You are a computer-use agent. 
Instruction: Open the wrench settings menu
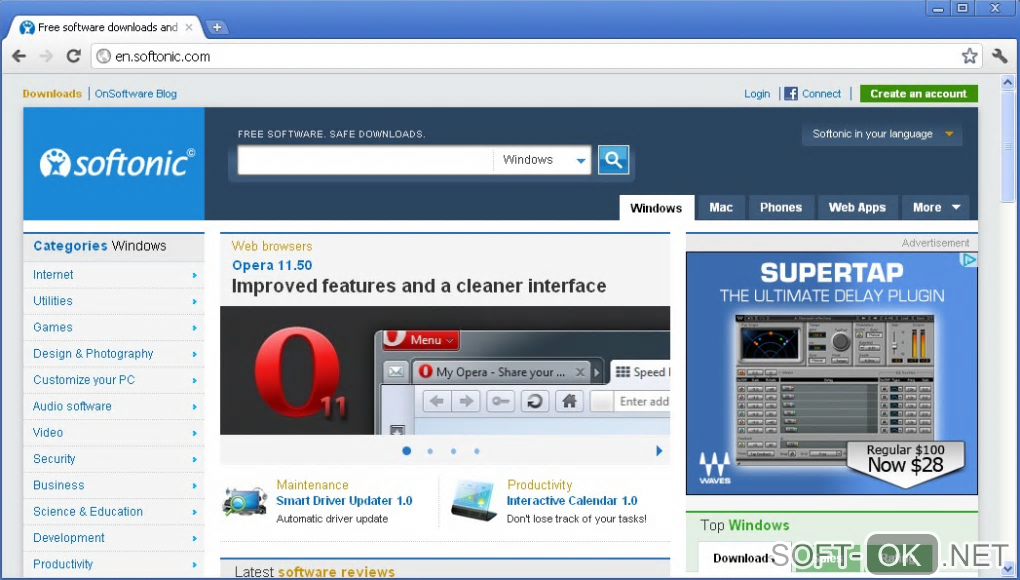click(x=1000, y=56)
